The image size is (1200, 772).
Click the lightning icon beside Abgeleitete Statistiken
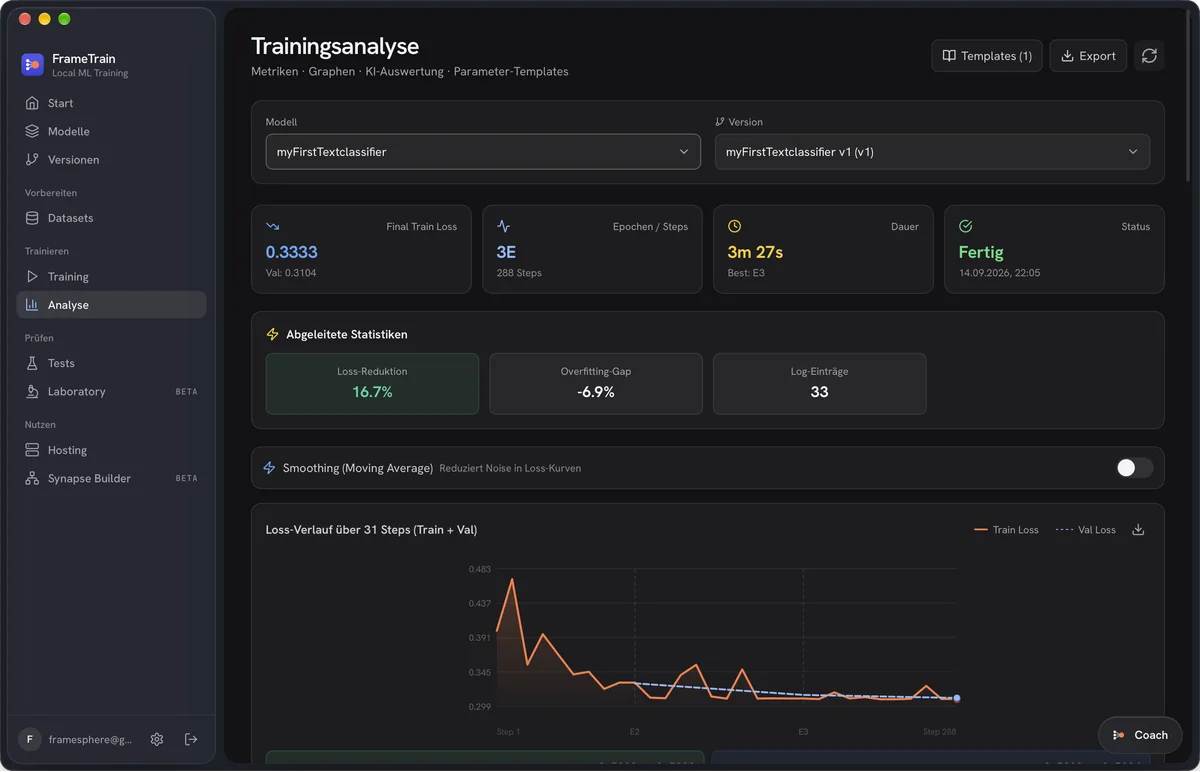coord(272,335)
